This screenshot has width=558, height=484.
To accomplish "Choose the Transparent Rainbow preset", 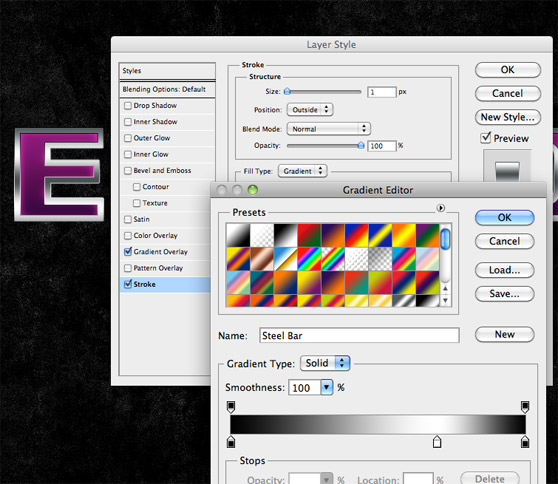I will [333, 259].
